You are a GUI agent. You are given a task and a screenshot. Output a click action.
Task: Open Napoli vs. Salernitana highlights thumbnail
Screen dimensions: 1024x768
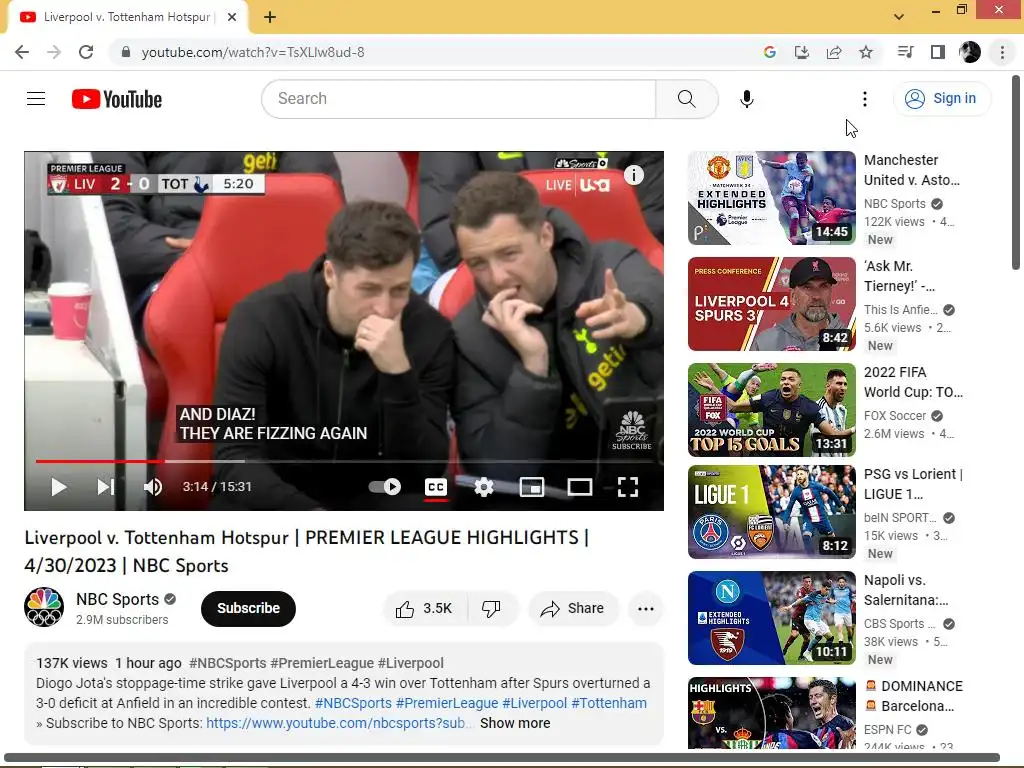771,618
